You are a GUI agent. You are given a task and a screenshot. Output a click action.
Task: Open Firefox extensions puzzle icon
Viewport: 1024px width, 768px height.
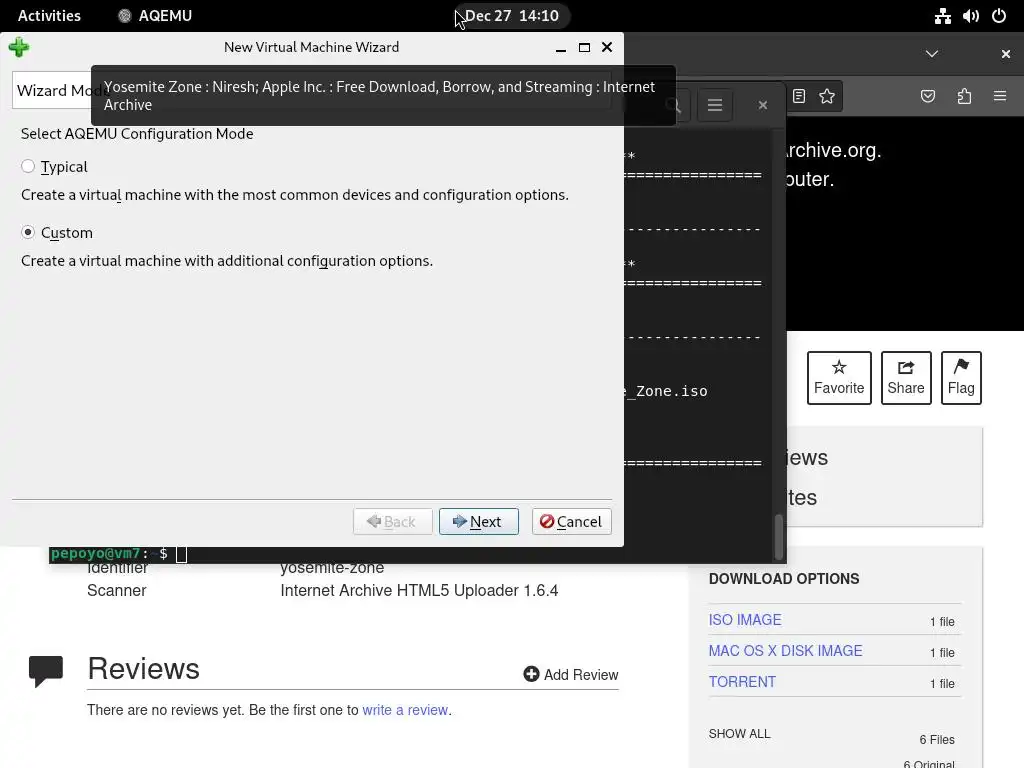click(x=964, y=96)
